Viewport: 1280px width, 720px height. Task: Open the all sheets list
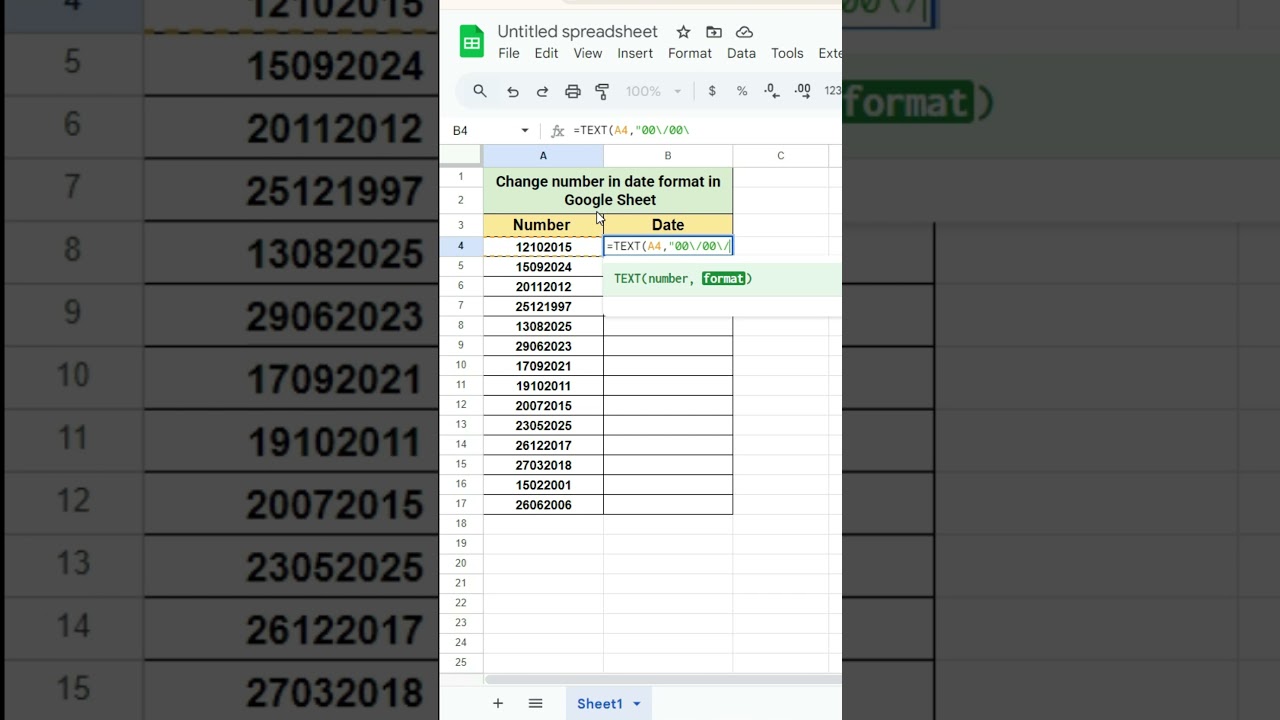click(535, 704)
